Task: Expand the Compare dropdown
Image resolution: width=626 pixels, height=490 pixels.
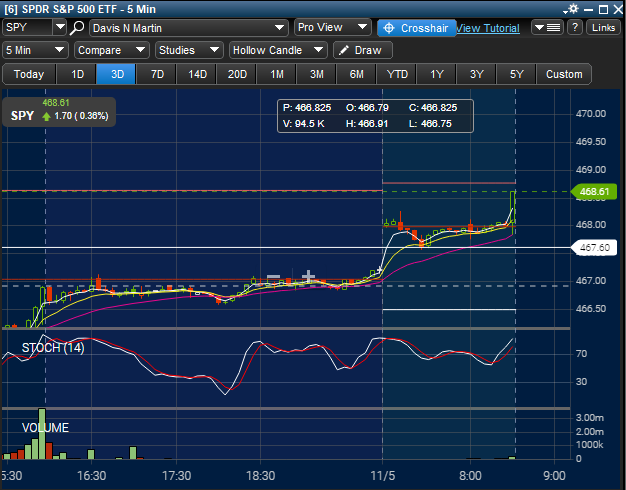Action: coord(112,50)
